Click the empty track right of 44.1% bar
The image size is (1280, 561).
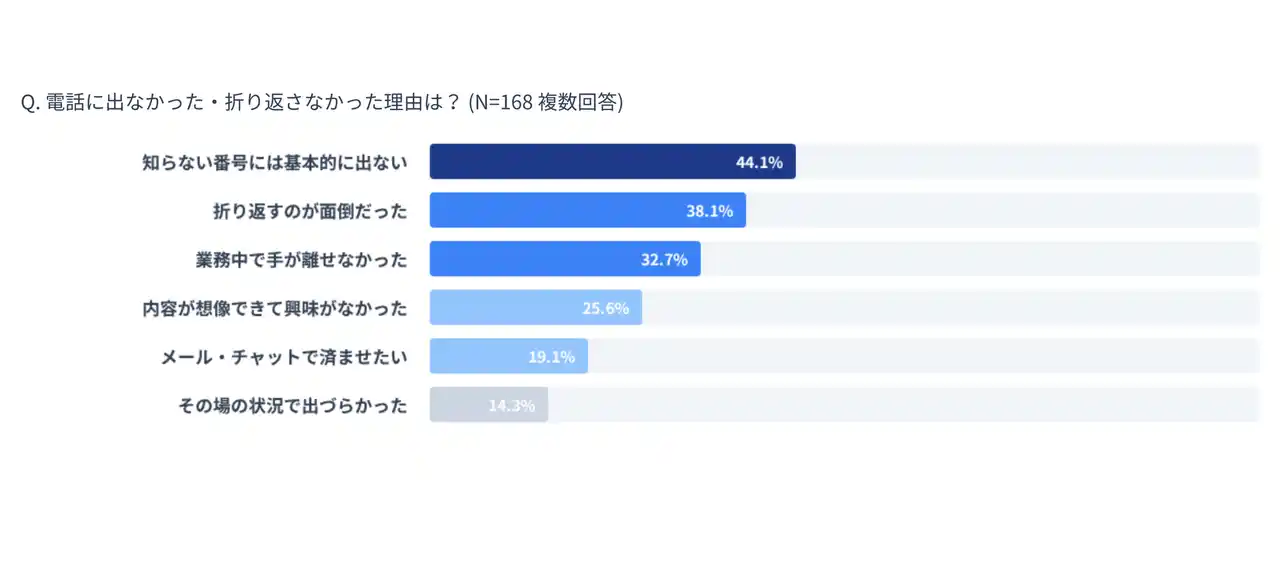[x=1025, y=162]
